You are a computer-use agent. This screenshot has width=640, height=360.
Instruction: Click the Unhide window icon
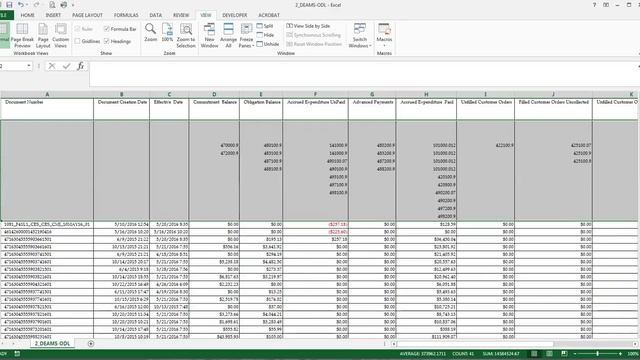tap(268, 44)
